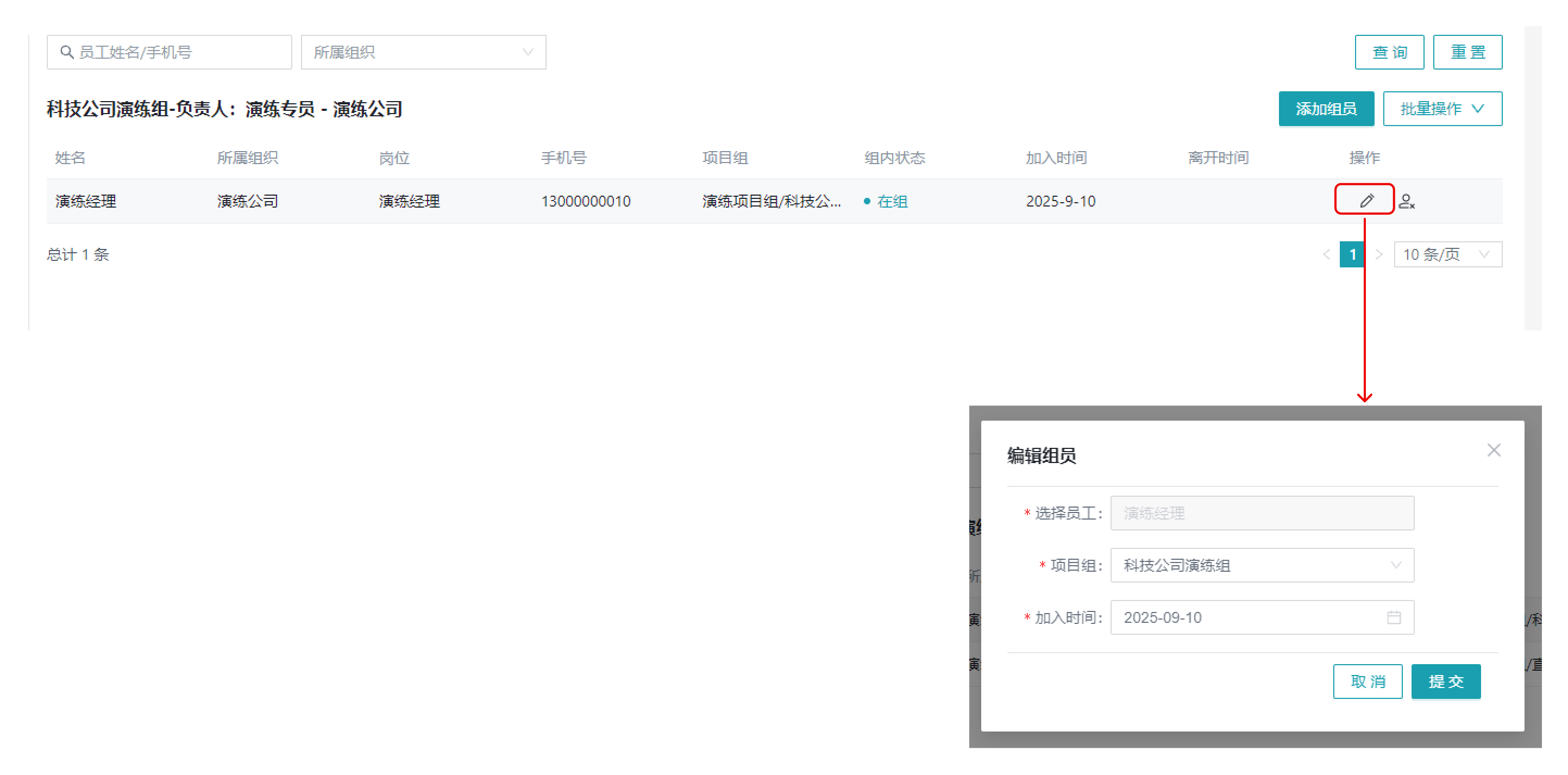1568x775 pixels.
Task: Close the 编辑组员 dialog
Action: pos(1493,450)
